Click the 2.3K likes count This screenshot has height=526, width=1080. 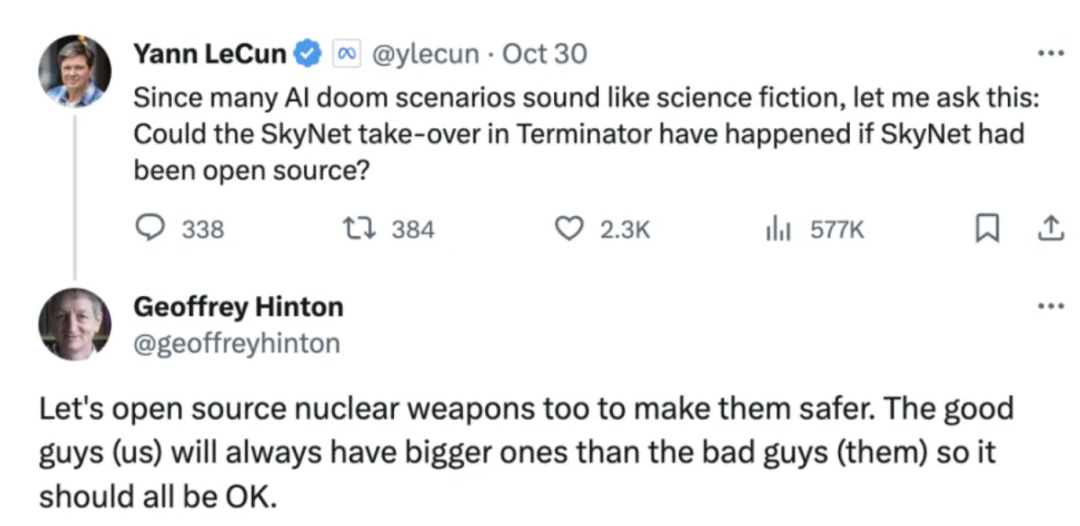tap(625, 229)
